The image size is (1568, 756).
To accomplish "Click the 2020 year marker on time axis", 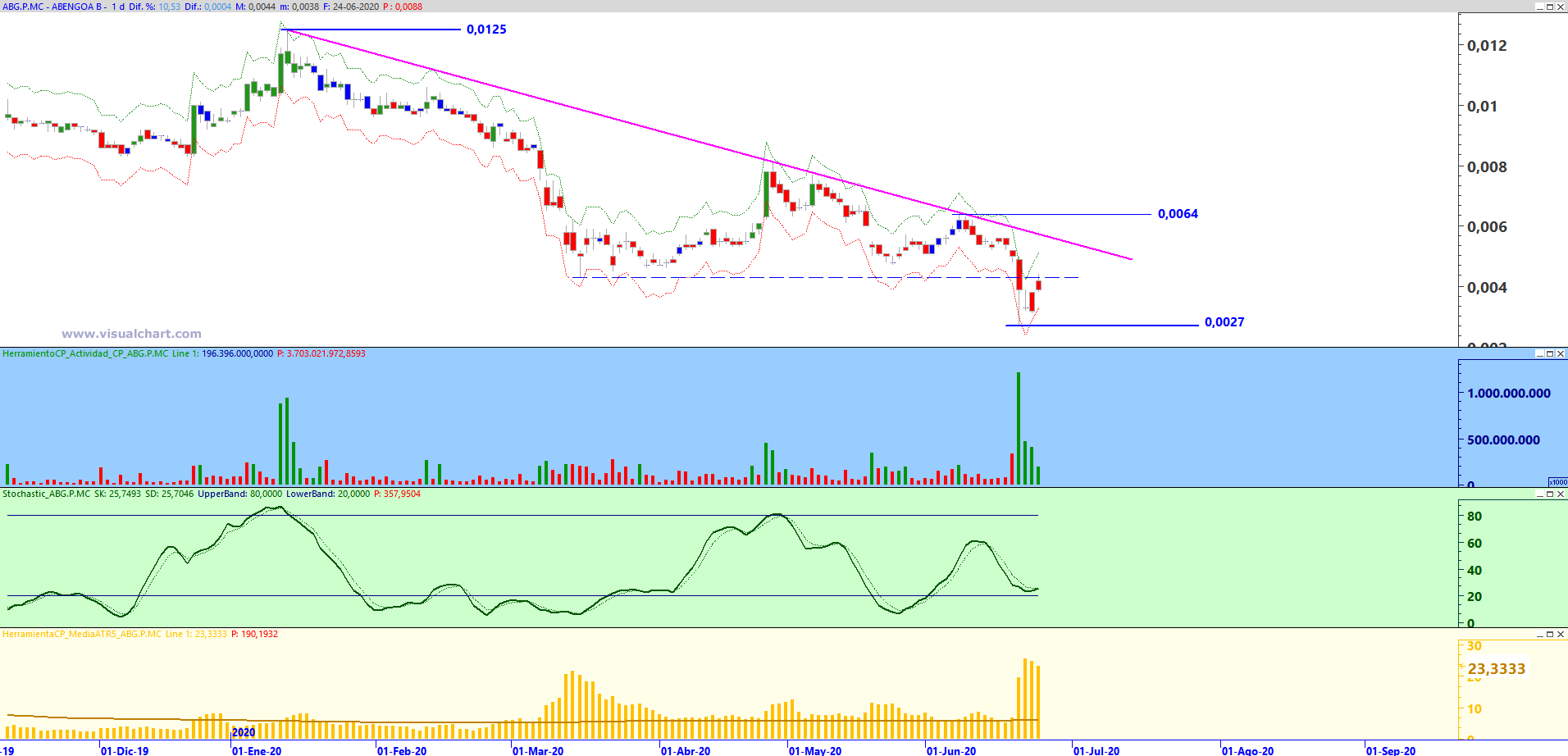I will tap(244, 732).
